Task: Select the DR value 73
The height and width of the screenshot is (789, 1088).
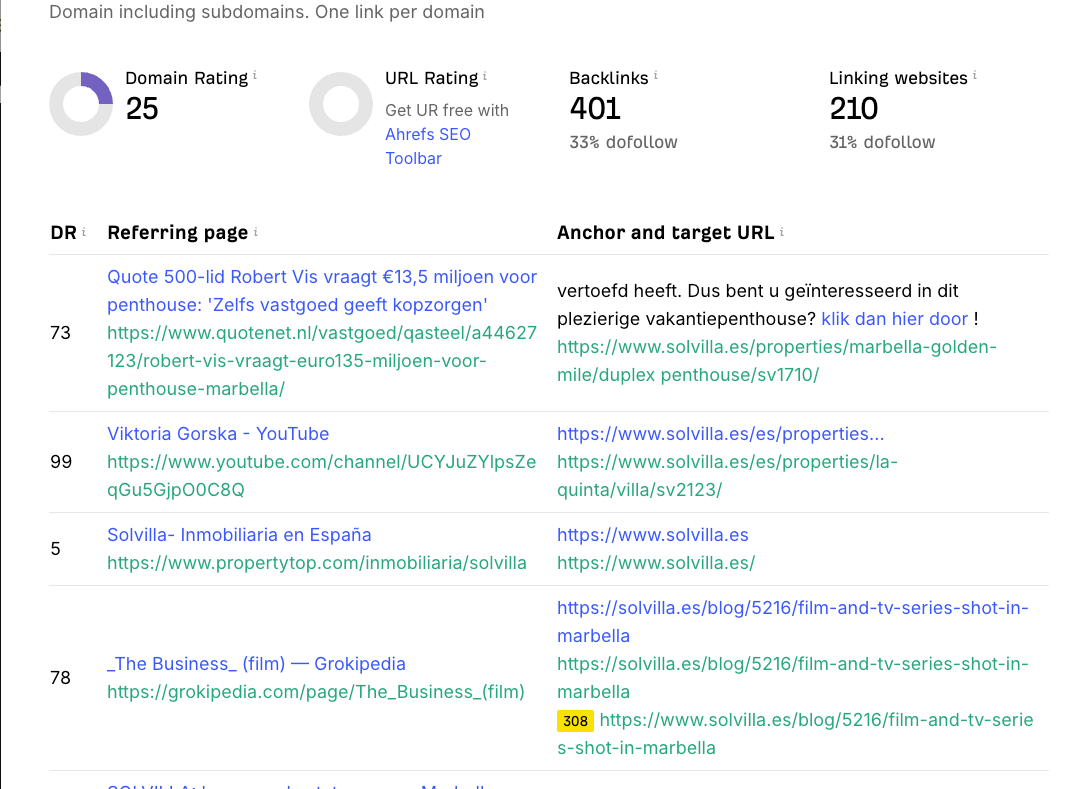Action: 60,333
